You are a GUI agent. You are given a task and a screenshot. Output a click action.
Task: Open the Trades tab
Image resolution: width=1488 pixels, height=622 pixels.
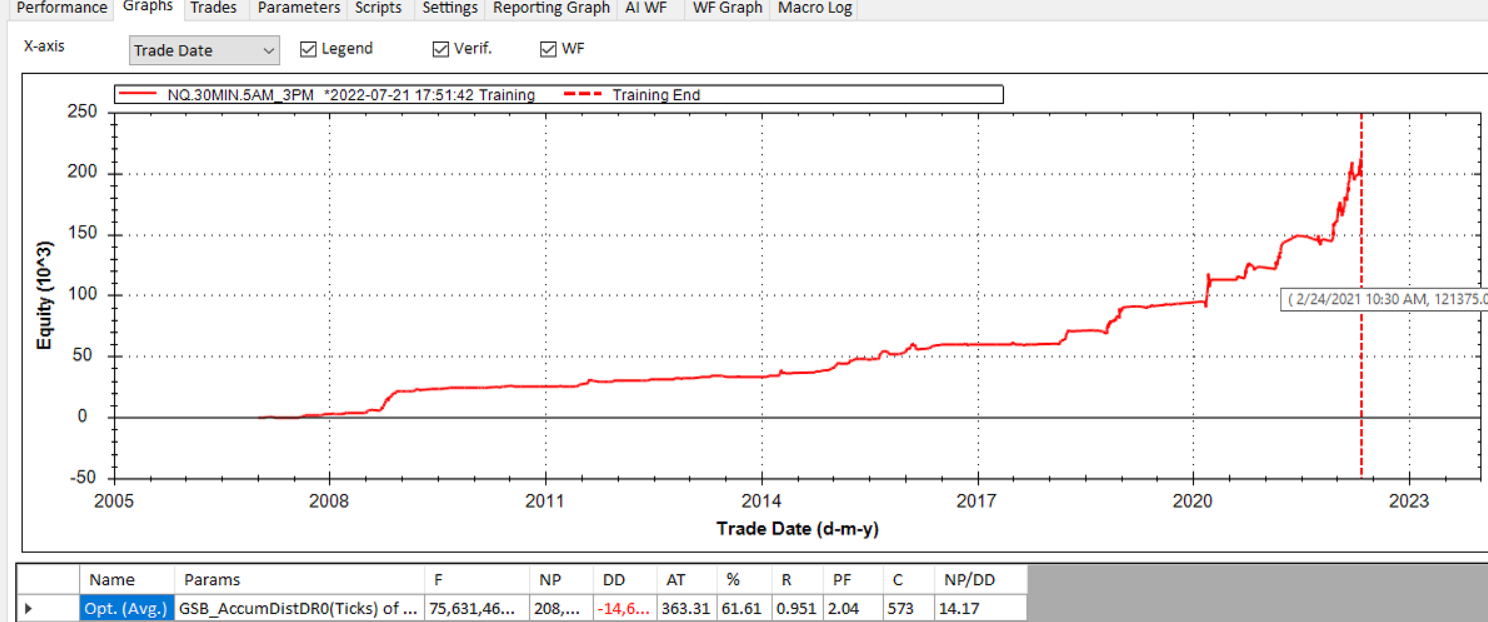click(213, 8)
